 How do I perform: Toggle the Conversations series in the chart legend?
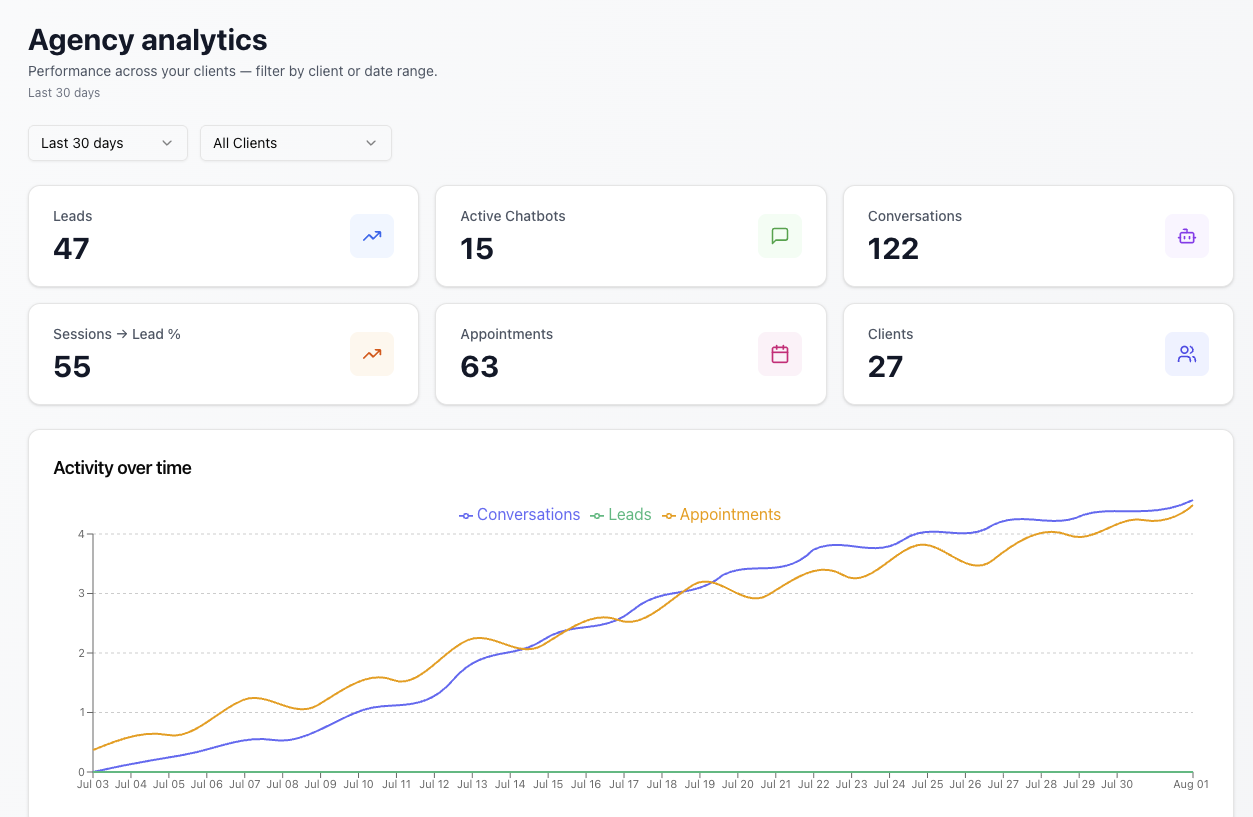(520, 515)
